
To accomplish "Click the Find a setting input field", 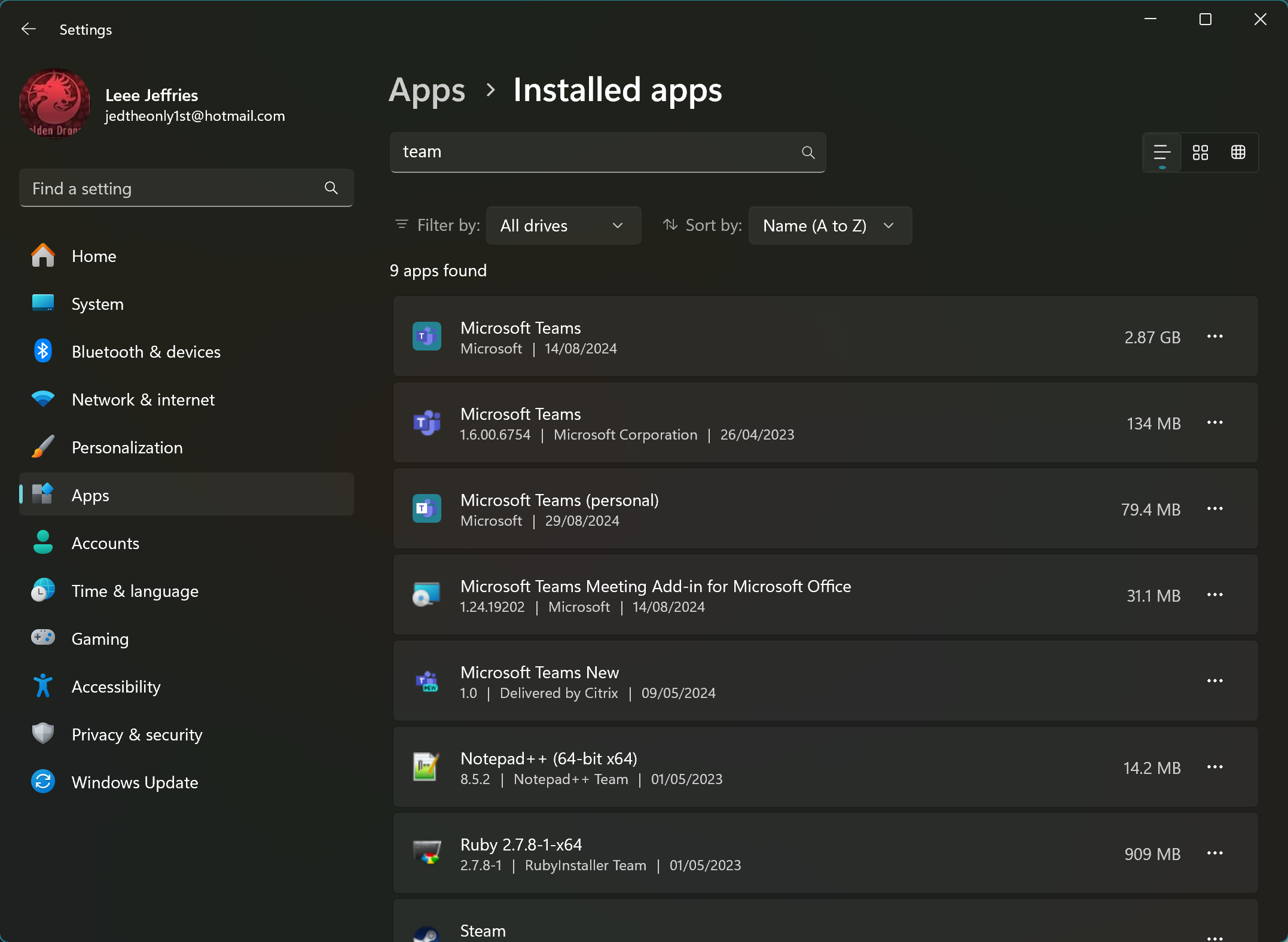I will click(187, 188).
